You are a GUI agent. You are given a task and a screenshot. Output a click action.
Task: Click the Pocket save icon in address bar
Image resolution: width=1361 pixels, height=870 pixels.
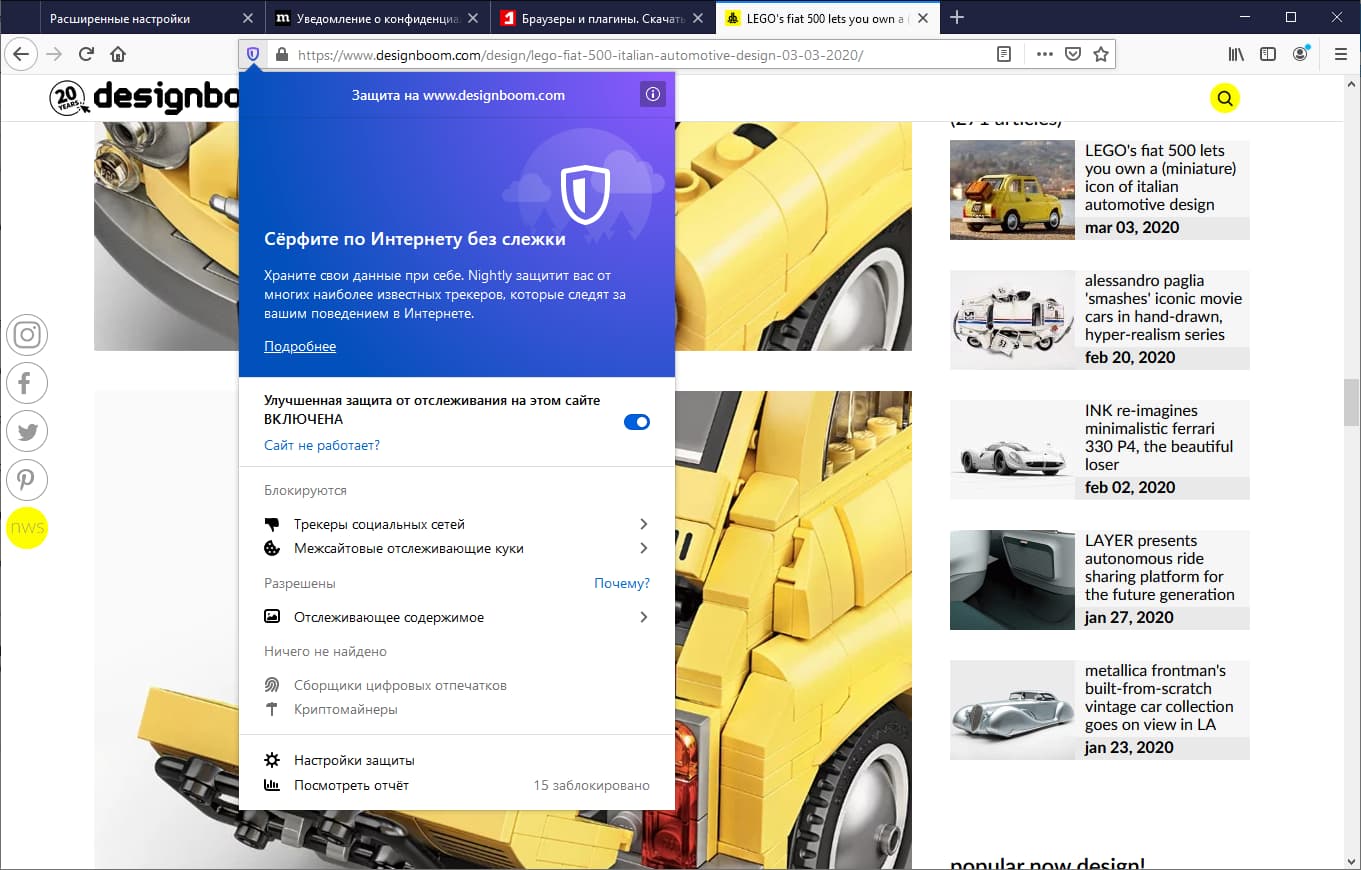click(1072, 55)
